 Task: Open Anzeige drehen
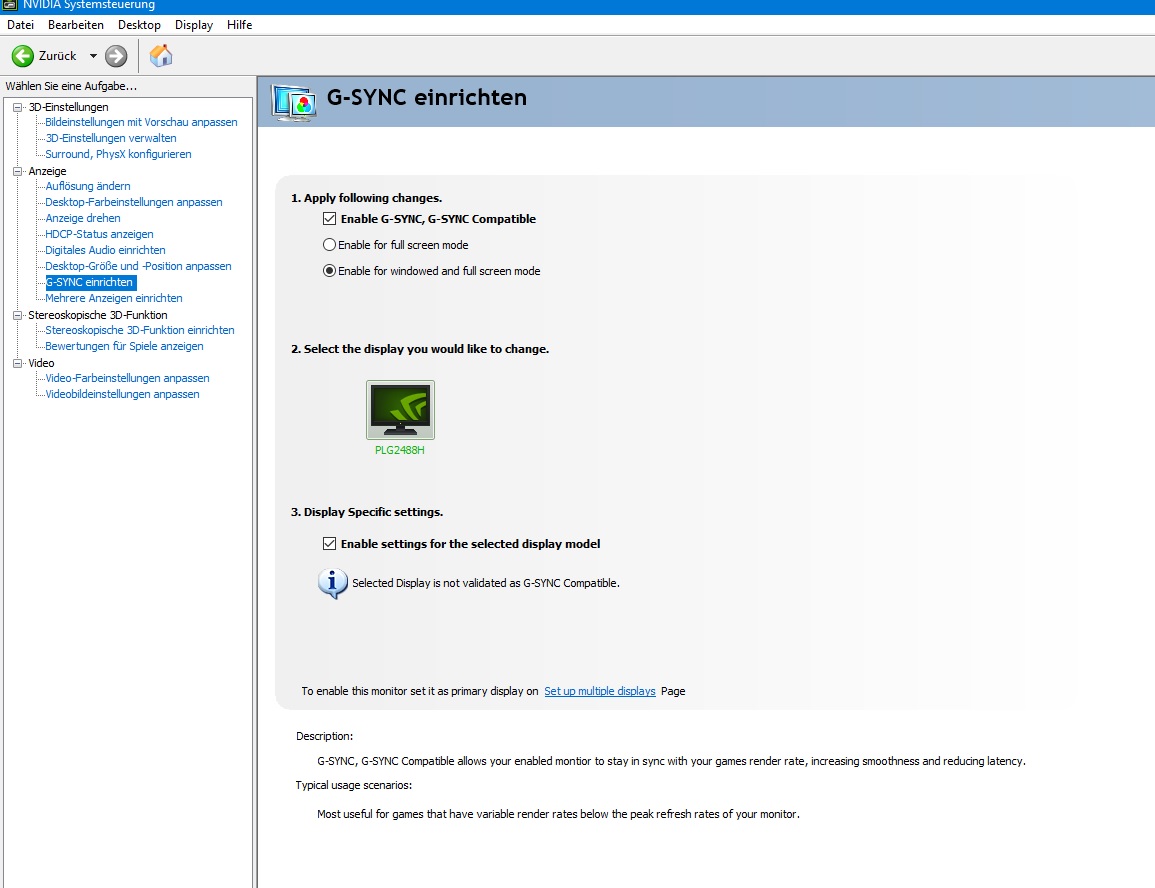click(82, 218)
